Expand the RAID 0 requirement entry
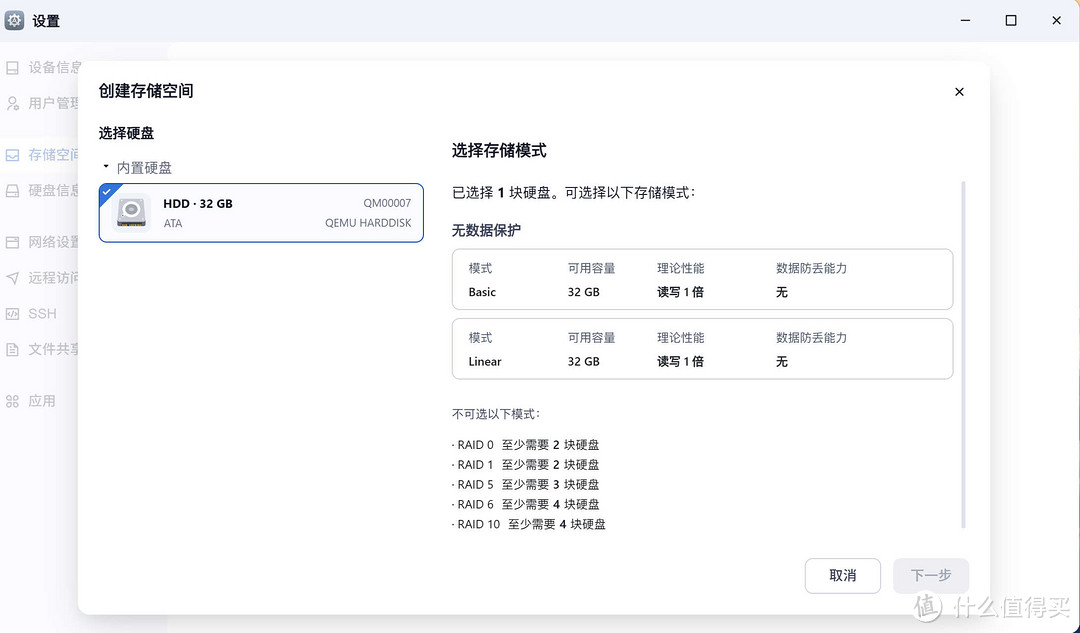Viewport: 1080px width, 633px height. [526, 444]
